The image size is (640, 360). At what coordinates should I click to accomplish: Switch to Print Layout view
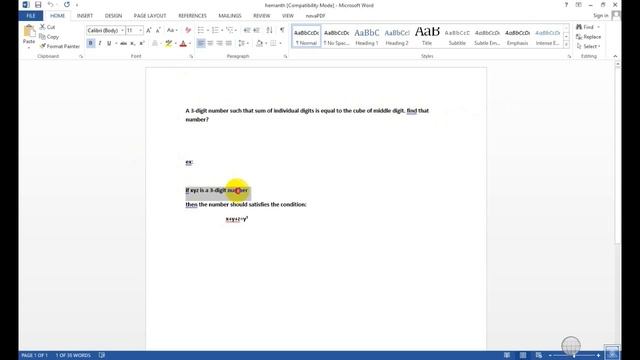pos(523,356)
